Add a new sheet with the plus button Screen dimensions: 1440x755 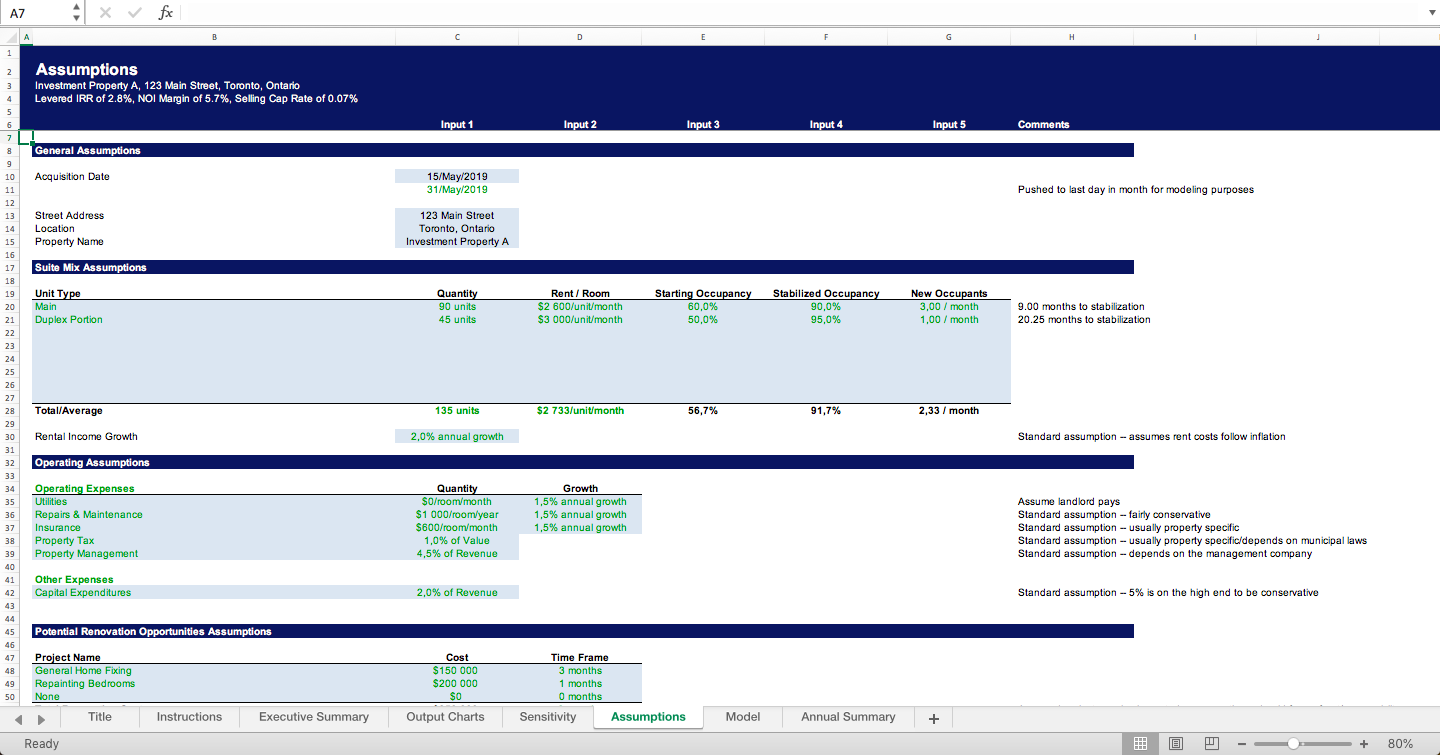(x=933, y=717)
